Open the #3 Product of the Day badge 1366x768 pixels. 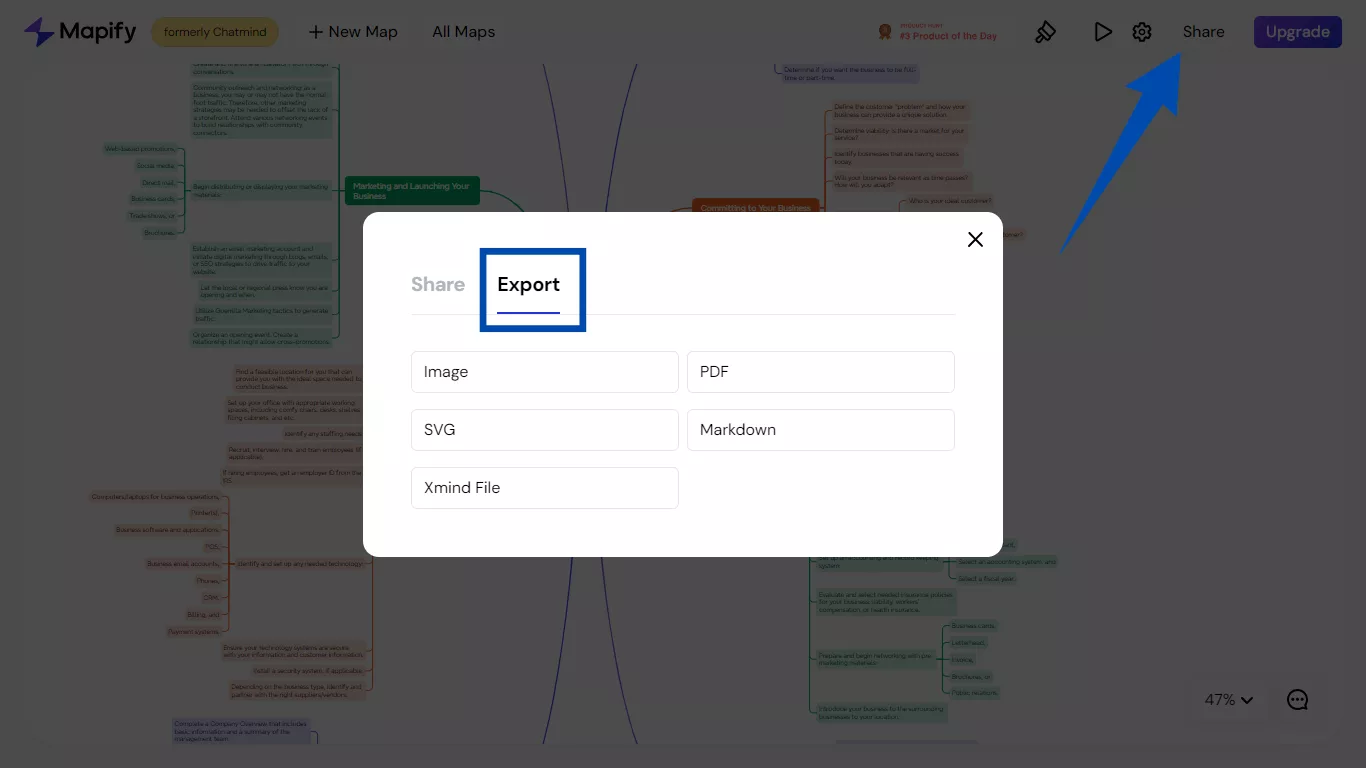pos(937,32)
